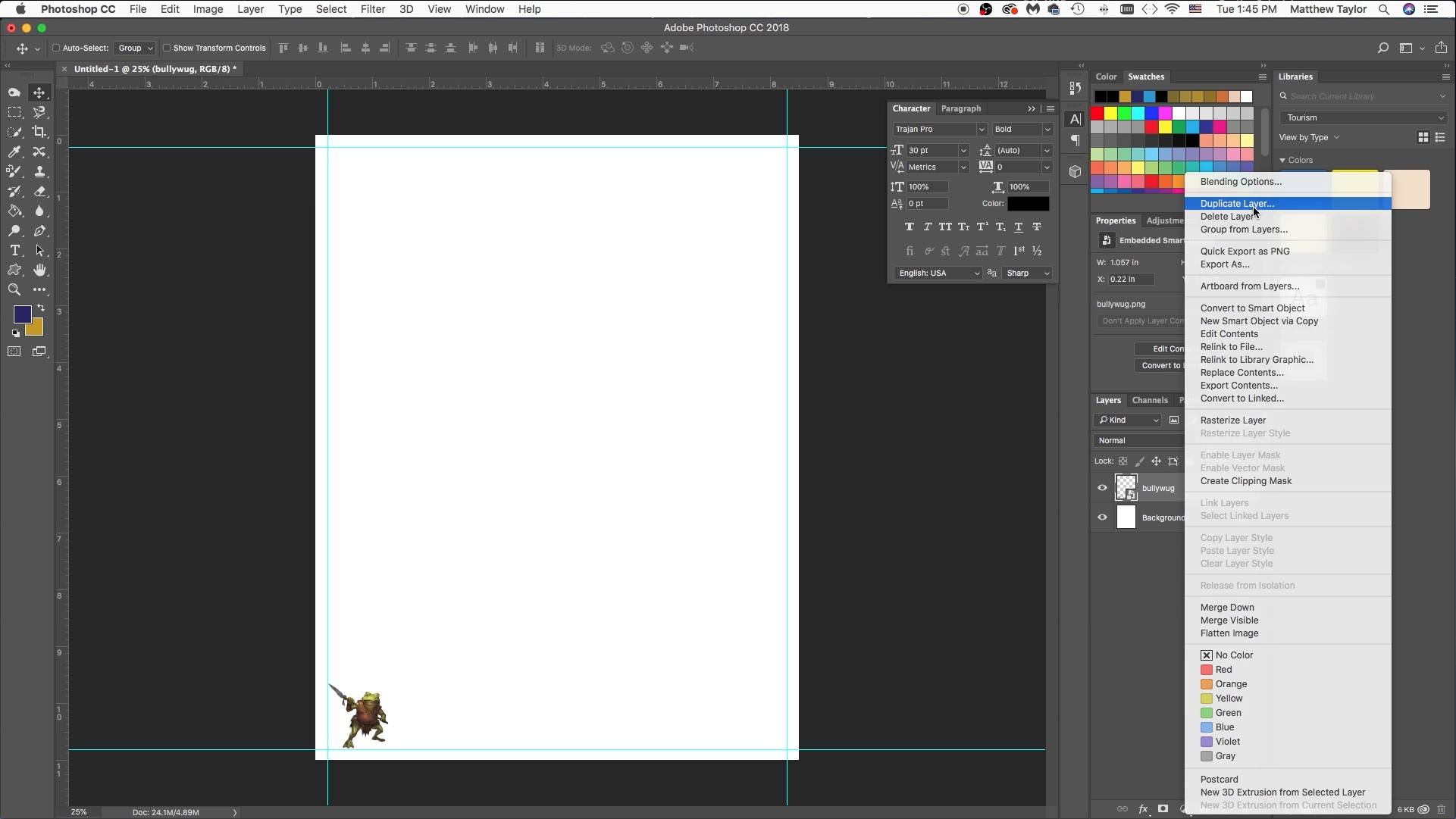The height and width of the screenshot is (819, 1456).
Task: Open the Filter menu
Action: (372, 9)
